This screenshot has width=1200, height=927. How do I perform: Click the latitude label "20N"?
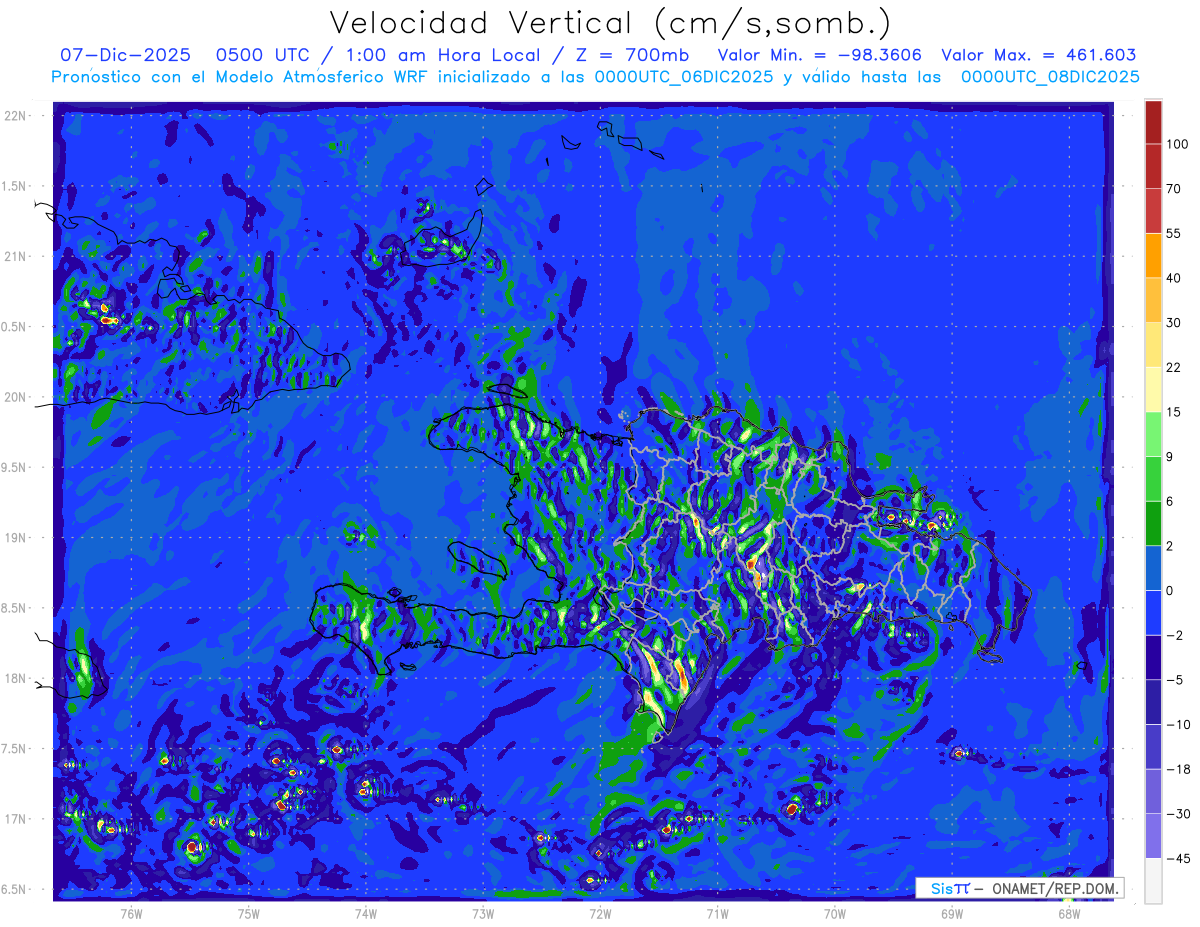click(x=16, y=397)
